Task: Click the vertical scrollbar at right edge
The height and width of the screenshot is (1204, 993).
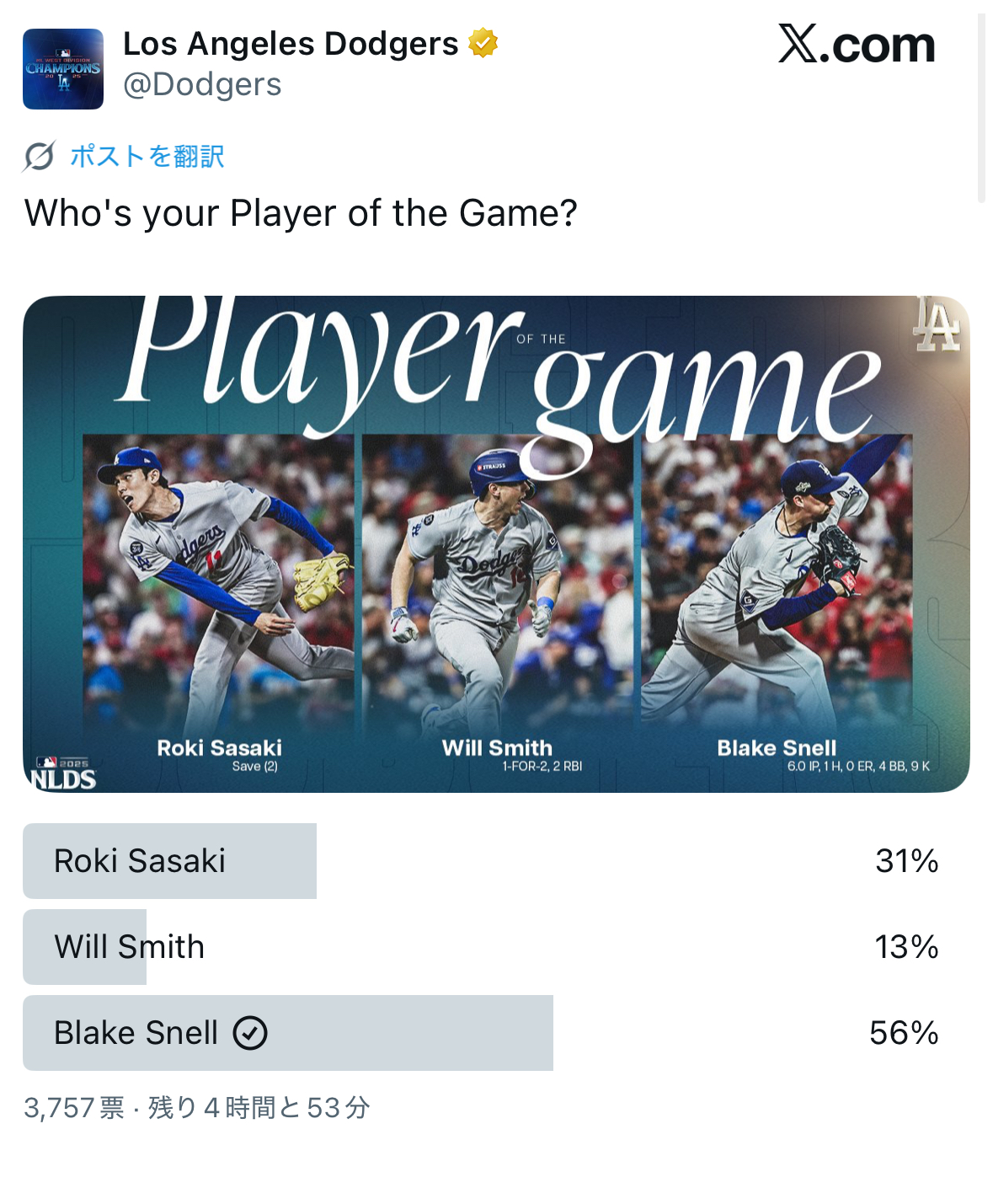Action: click(980, 108)
